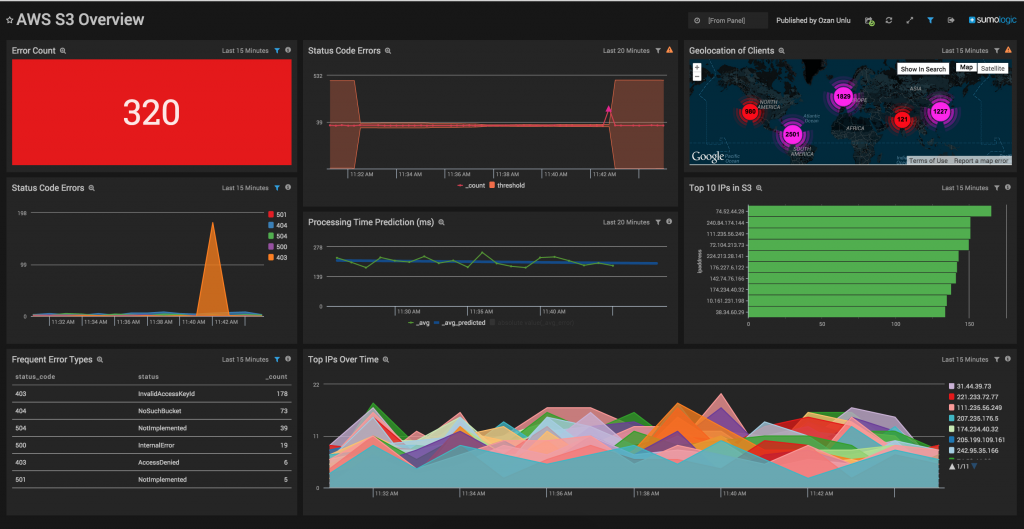The width and height of the screenshot is (1024, 529).
Task: Click Report a map error link
Action: [x=980, y=161]
